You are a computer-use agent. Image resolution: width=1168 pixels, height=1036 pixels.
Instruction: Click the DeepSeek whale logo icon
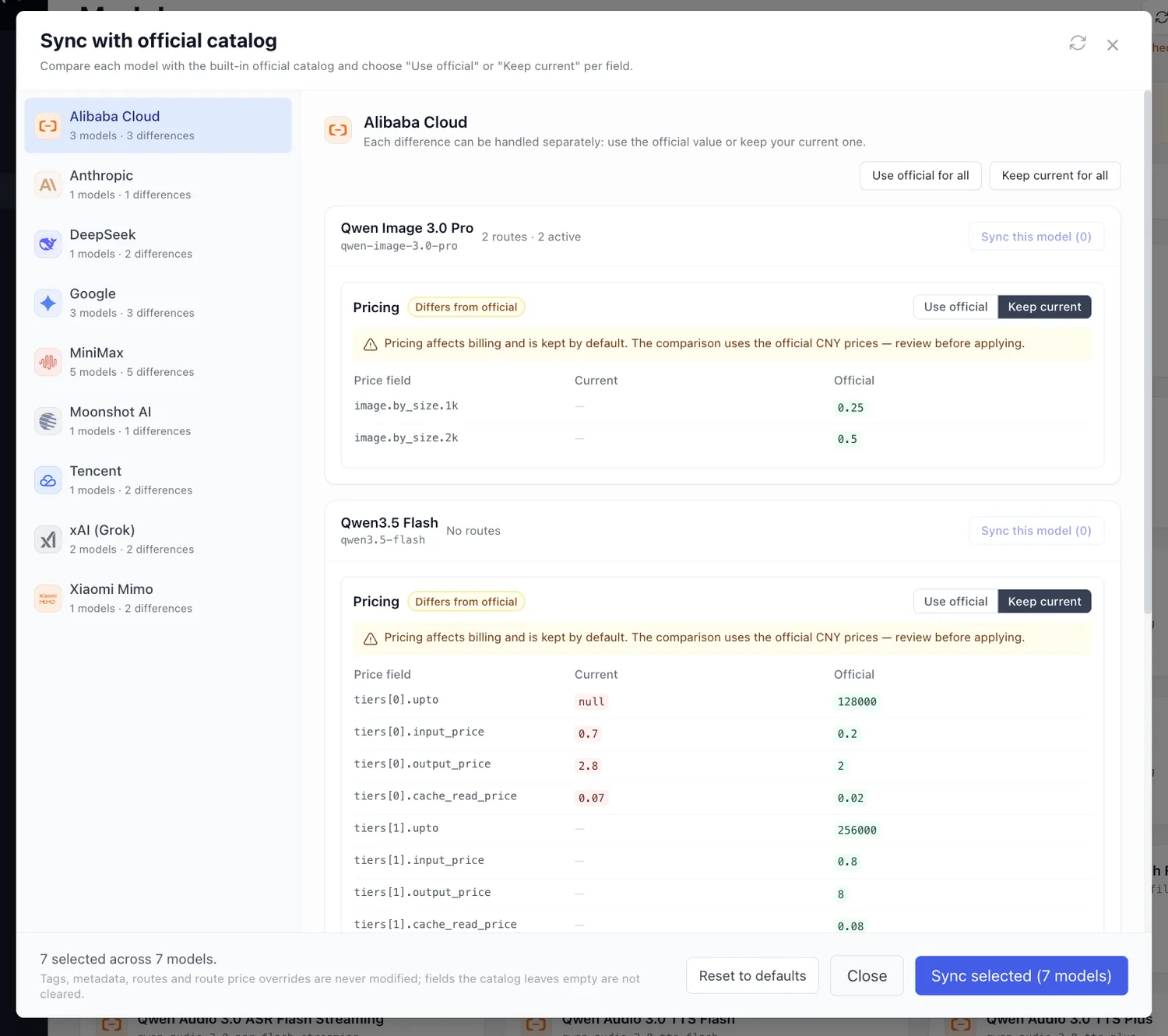click(48, 244)
